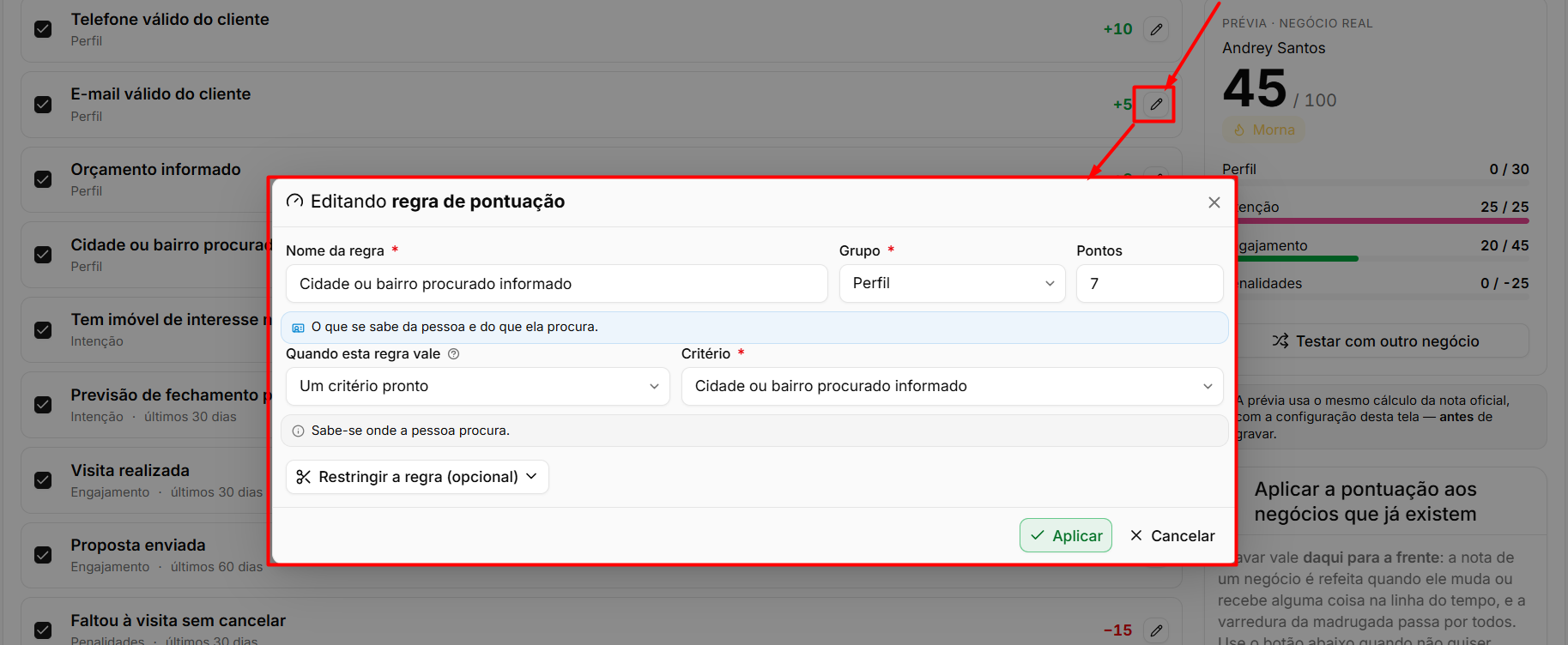1568x645 pixels.
Task: Uncheck the Proposta enviada rule
Action: tap(43, 555)
